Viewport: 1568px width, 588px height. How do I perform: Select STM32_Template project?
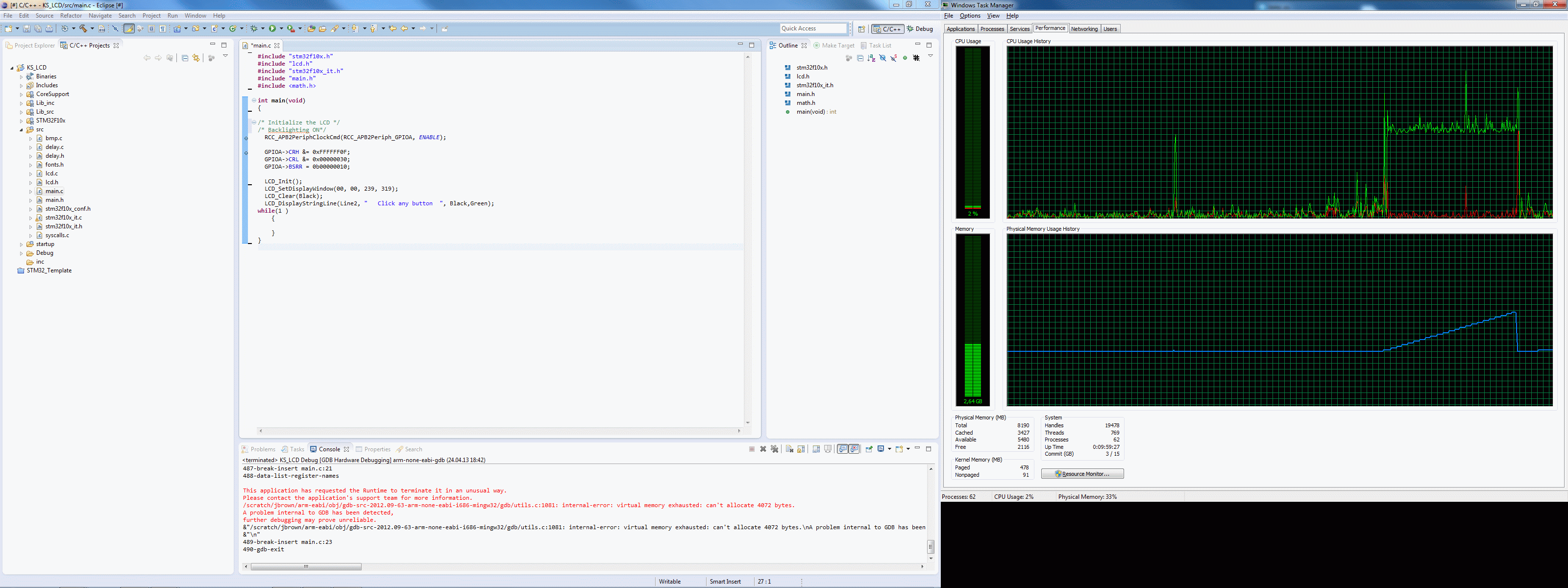coord(45,271)
